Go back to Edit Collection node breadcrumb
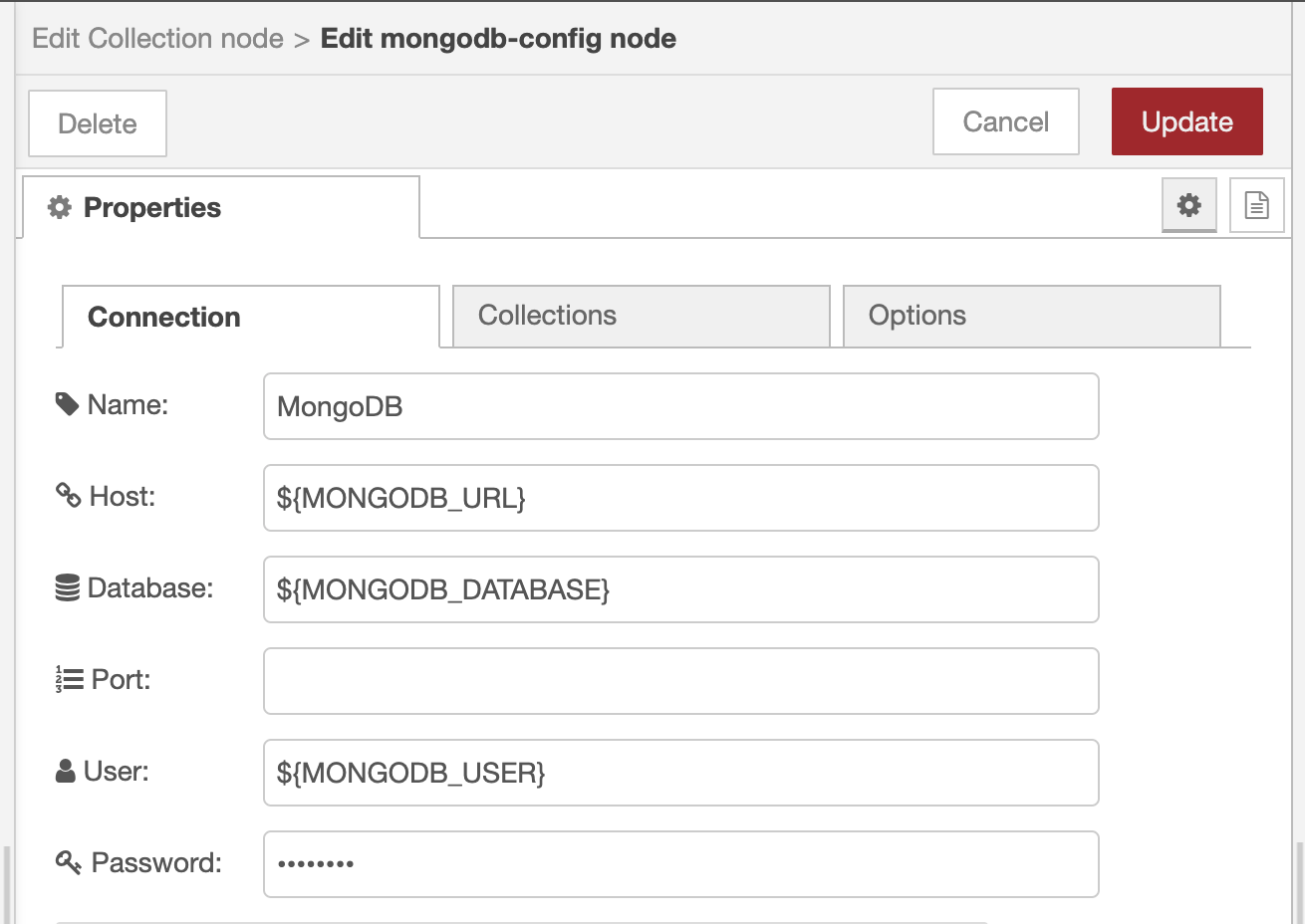The image size is (1305, 924). click(x=158, y=39)
